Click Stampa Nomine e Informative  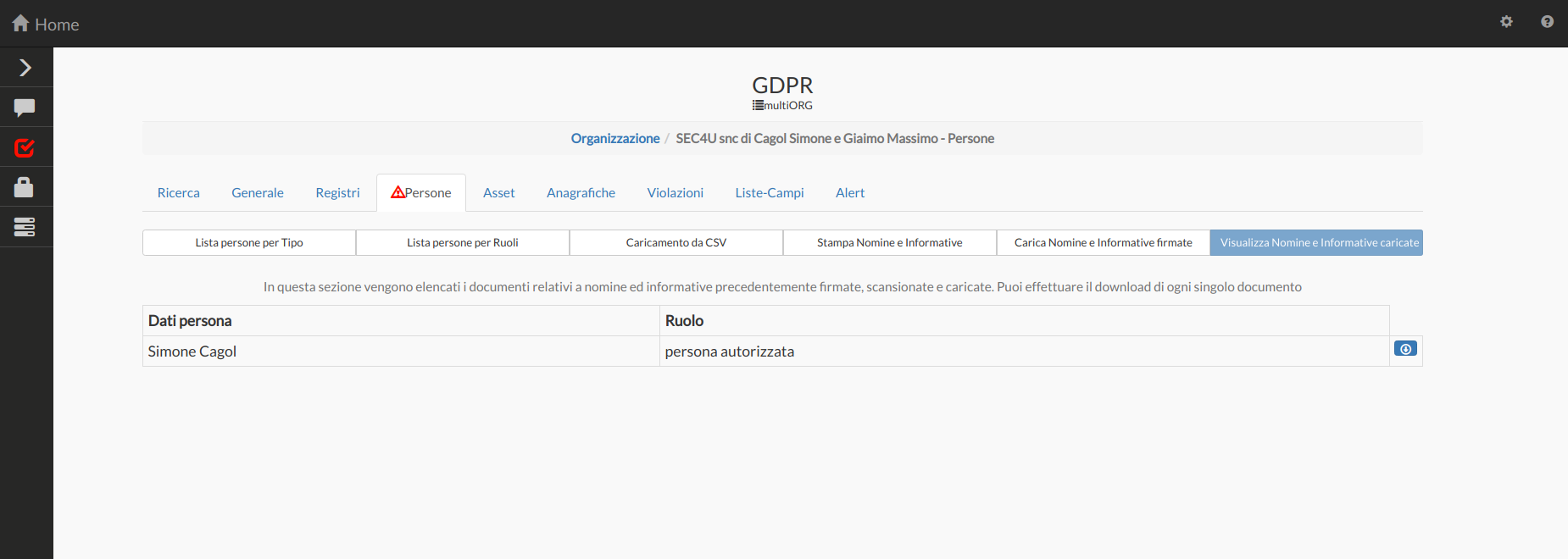890,242
